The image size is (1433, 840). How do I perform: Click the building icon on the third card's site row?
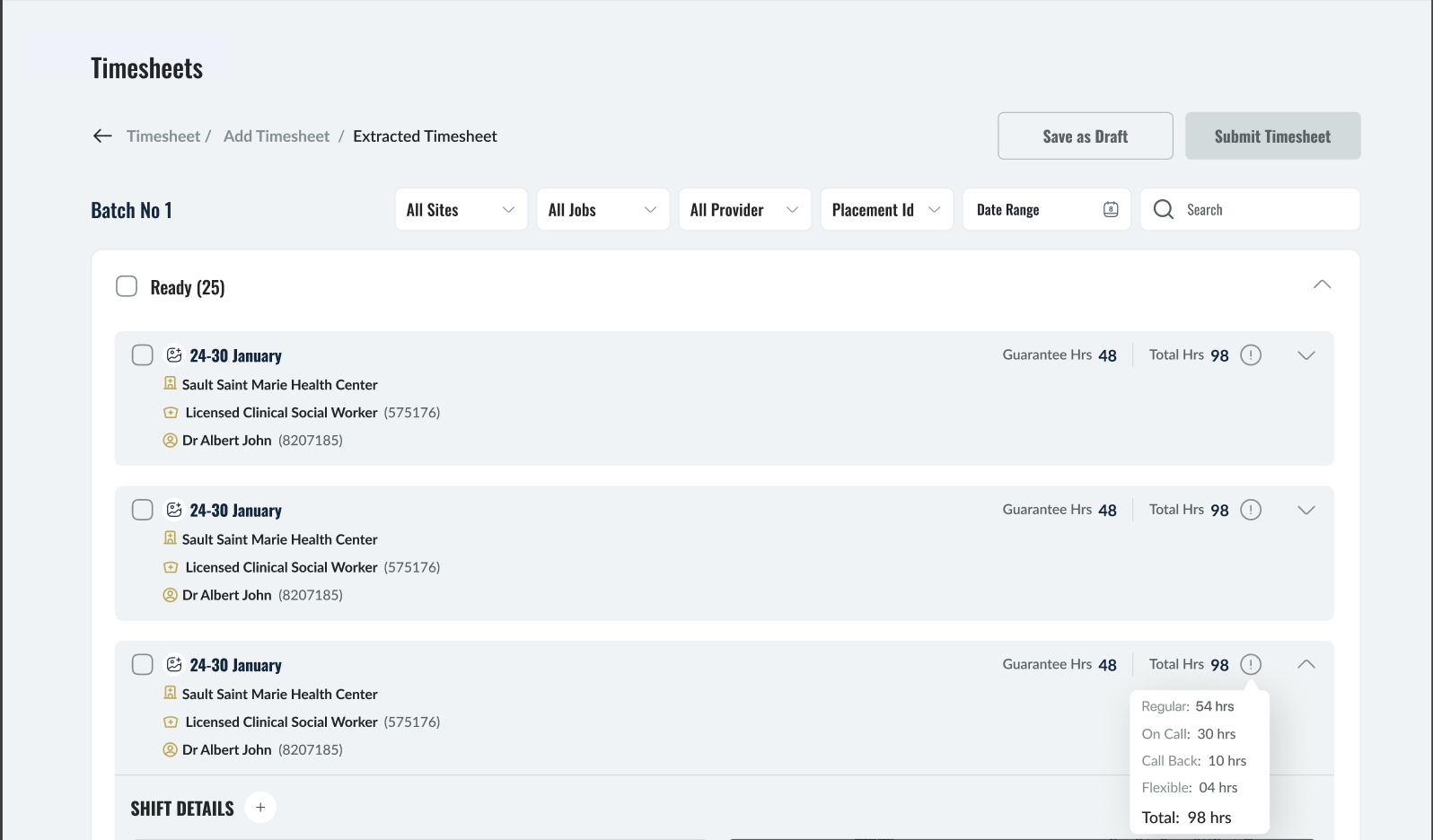click(x=170, y=693)
